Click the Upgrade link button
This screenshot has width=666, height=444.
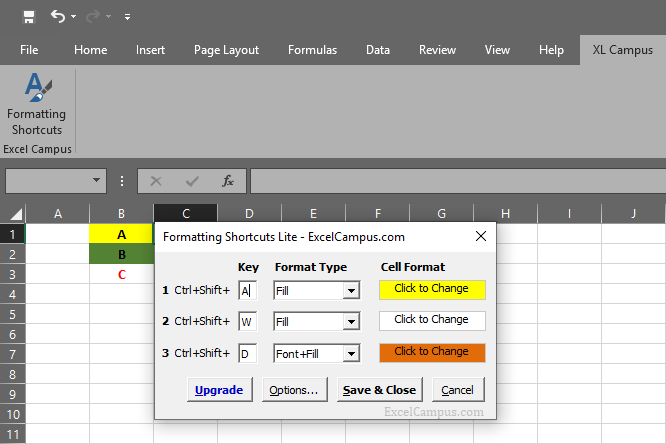click(220, 390)
